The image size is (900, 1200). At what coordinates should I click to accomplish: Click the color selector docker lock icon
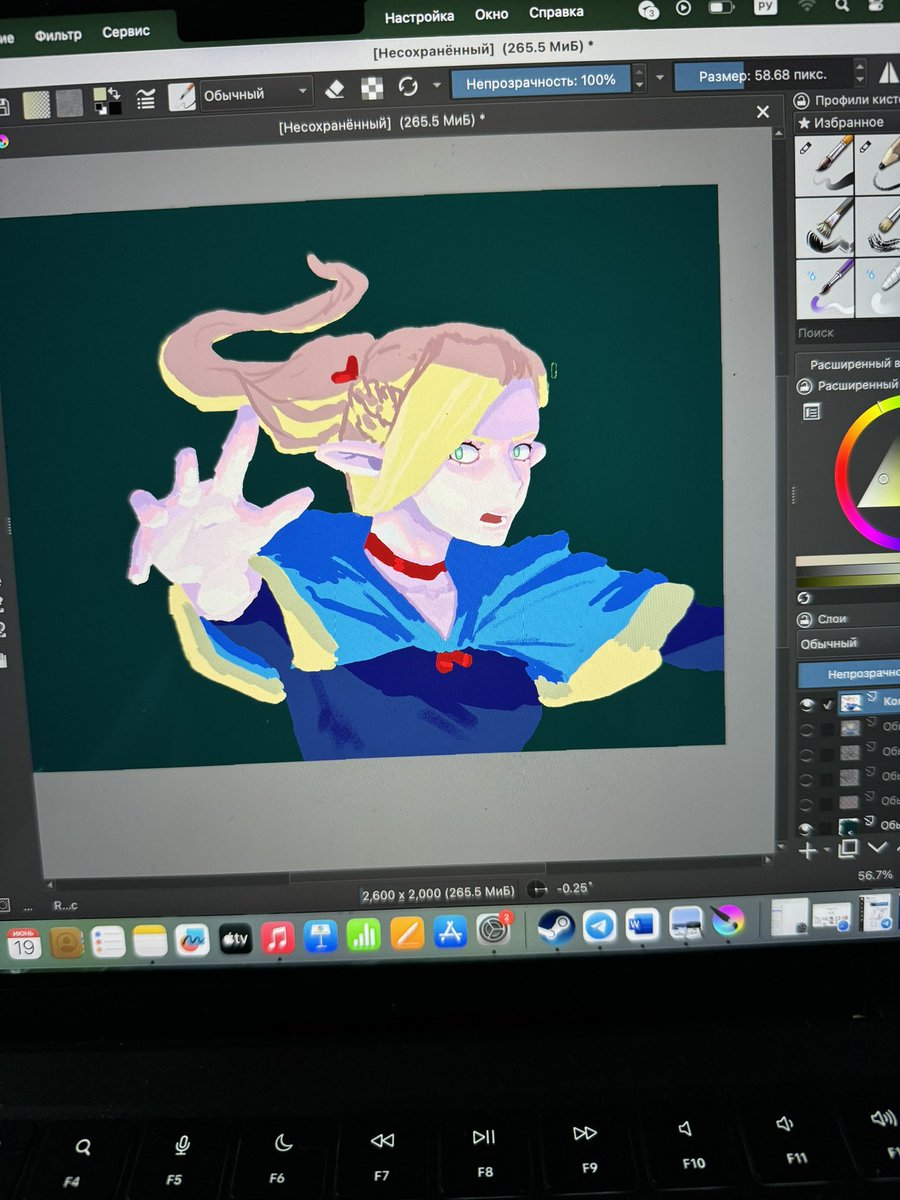coord(804,386)
